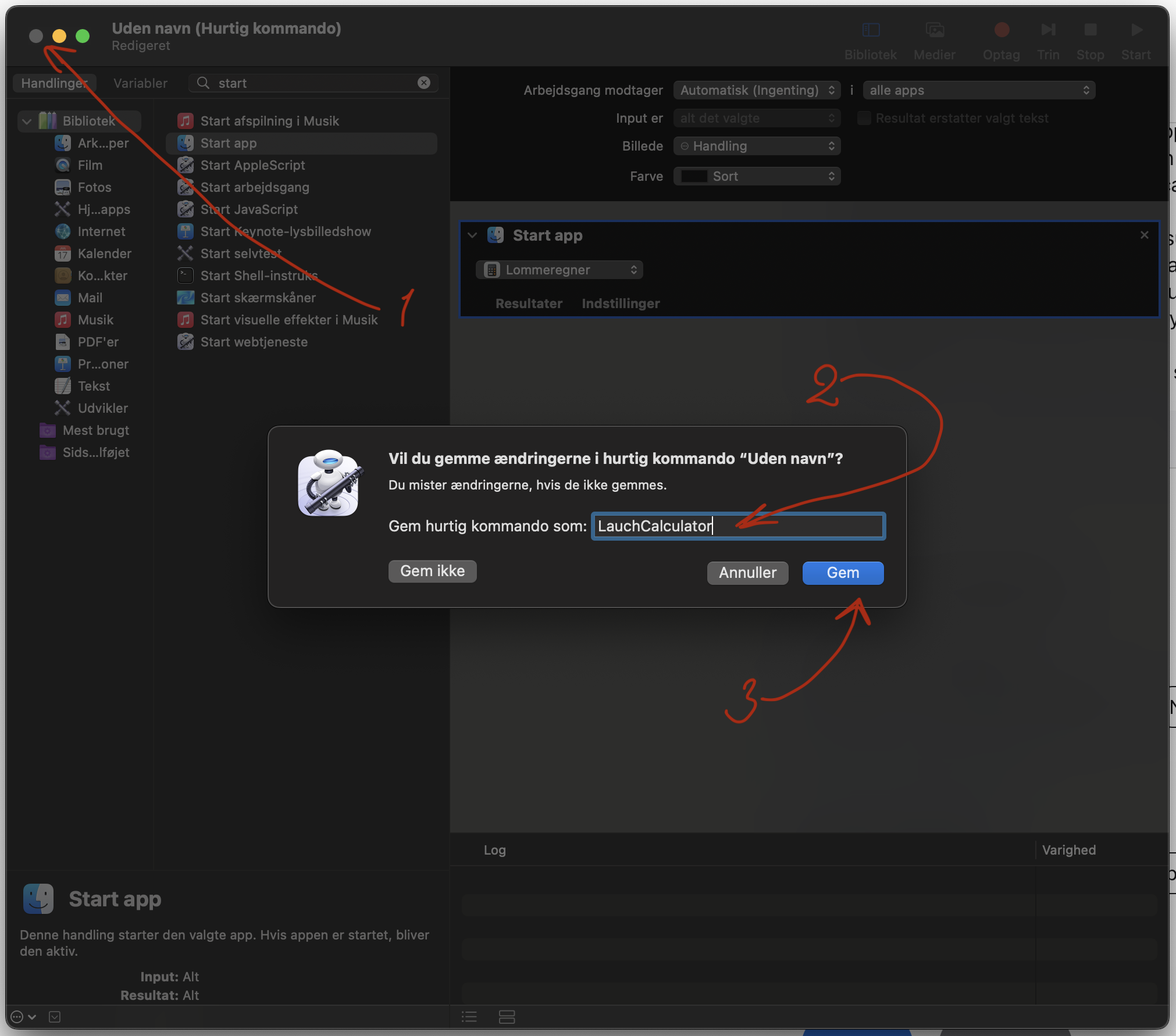Click the Bibliotek toolbar icon
The width and height of the screenshot is (1176, 1036).
click(871, 30)
